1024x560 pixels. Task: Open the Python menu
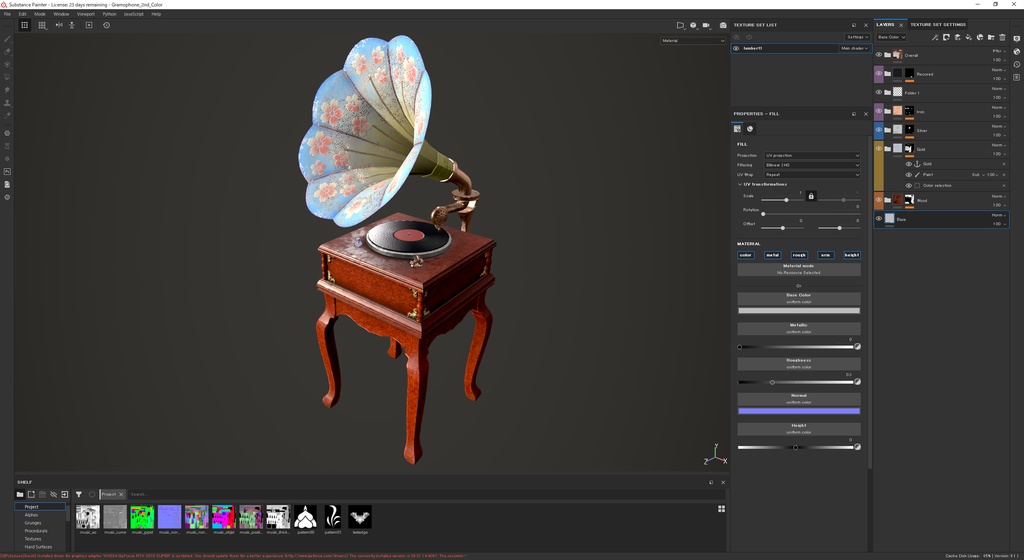(109, 14)
